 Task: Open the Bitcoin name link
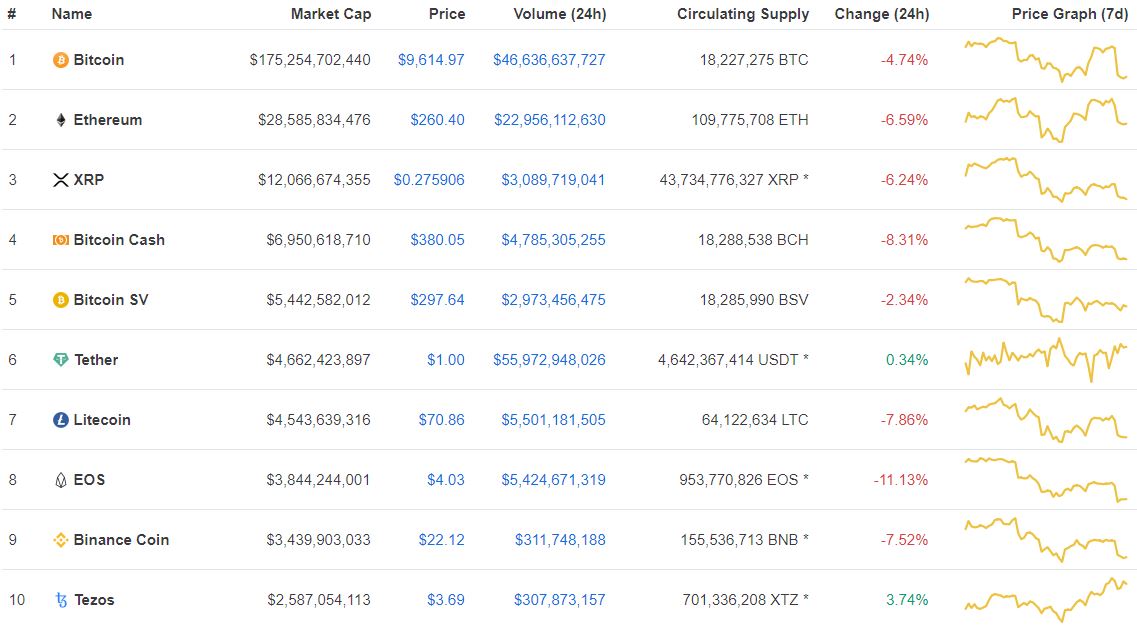coord(99,59)
